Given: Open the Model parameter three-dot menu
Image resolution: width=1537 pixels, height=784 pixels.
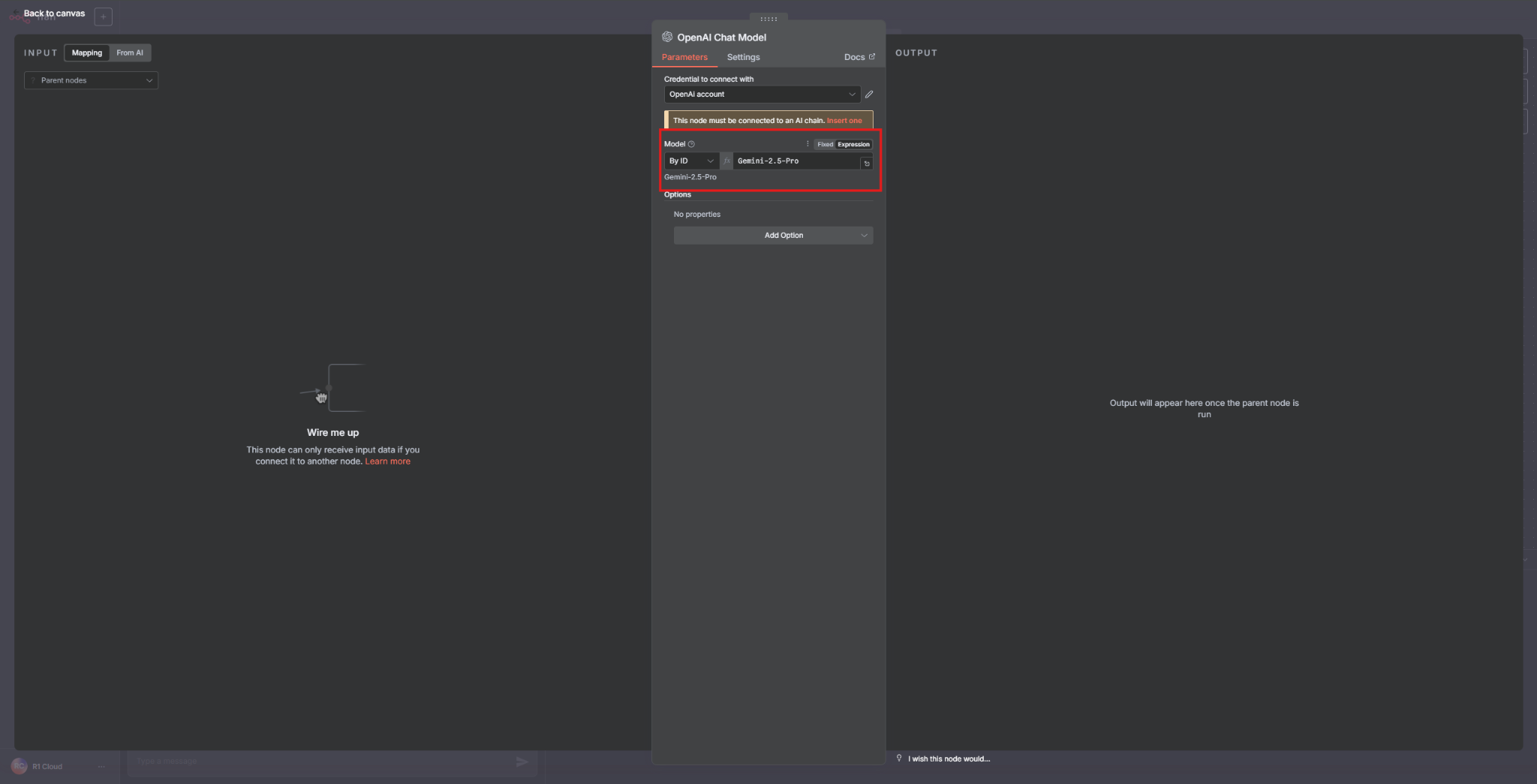Looking at the screenshot, I should click(808, 144).
